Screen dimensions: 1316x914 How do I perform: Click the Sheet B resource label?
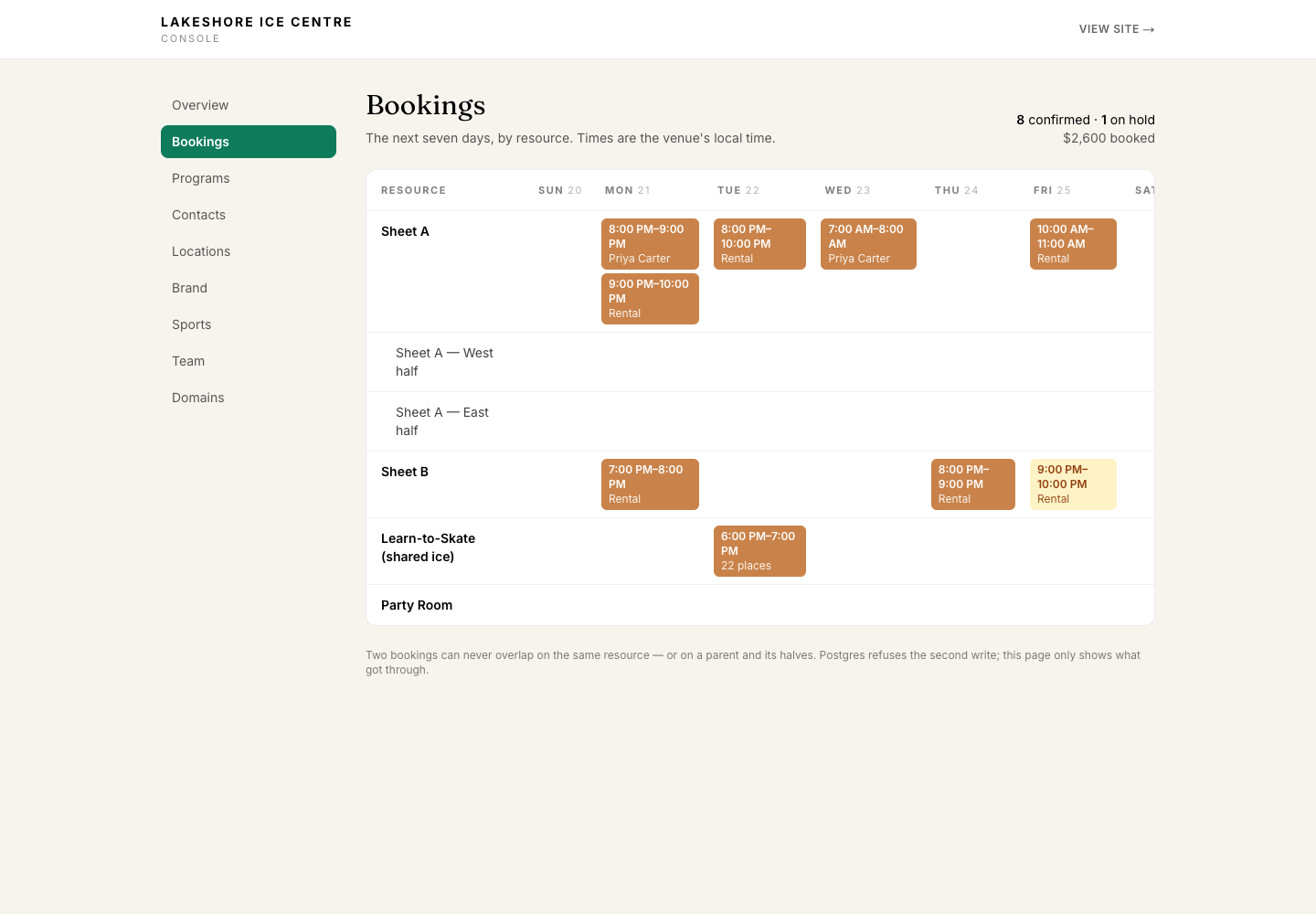coord(405,472)
